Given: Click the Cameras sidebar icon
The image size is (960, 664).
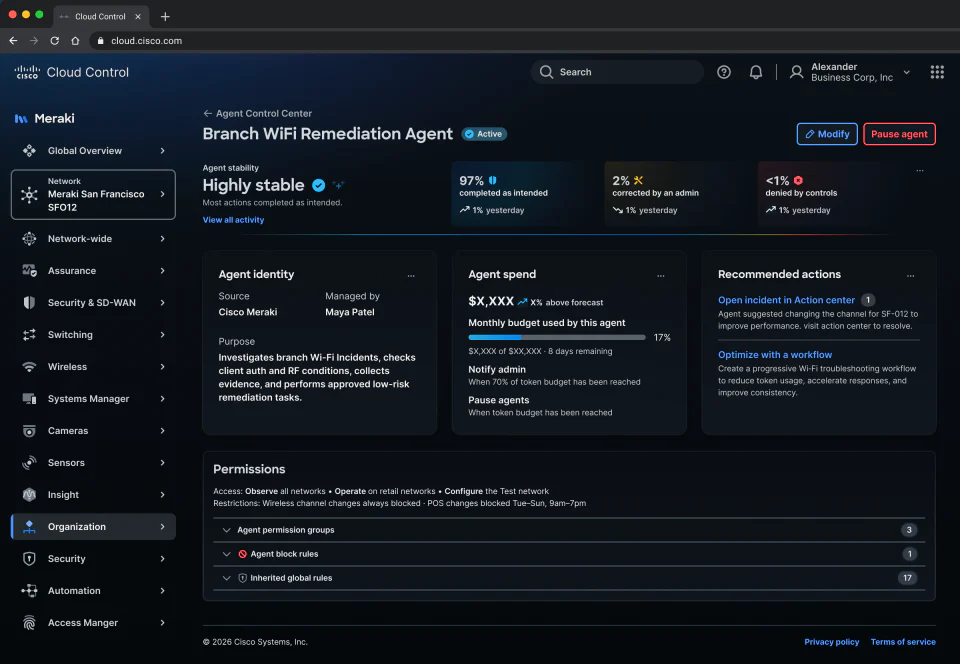Looking at the screenshot, I should (x=29, y=431).
